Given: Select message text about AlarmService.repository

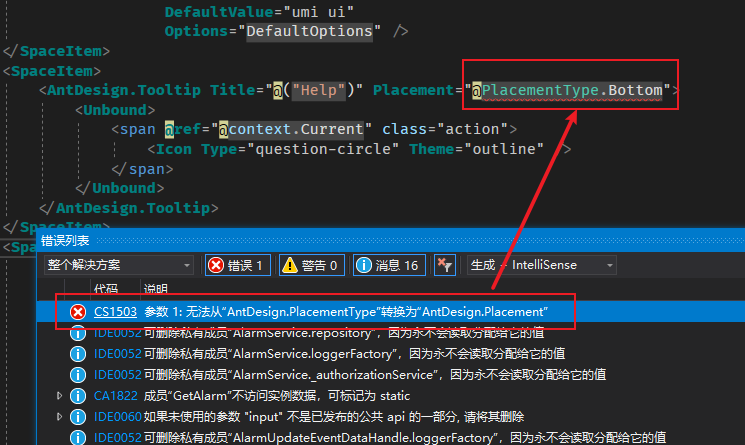Looking at the screenshot, I should click(x=344, y=333).
